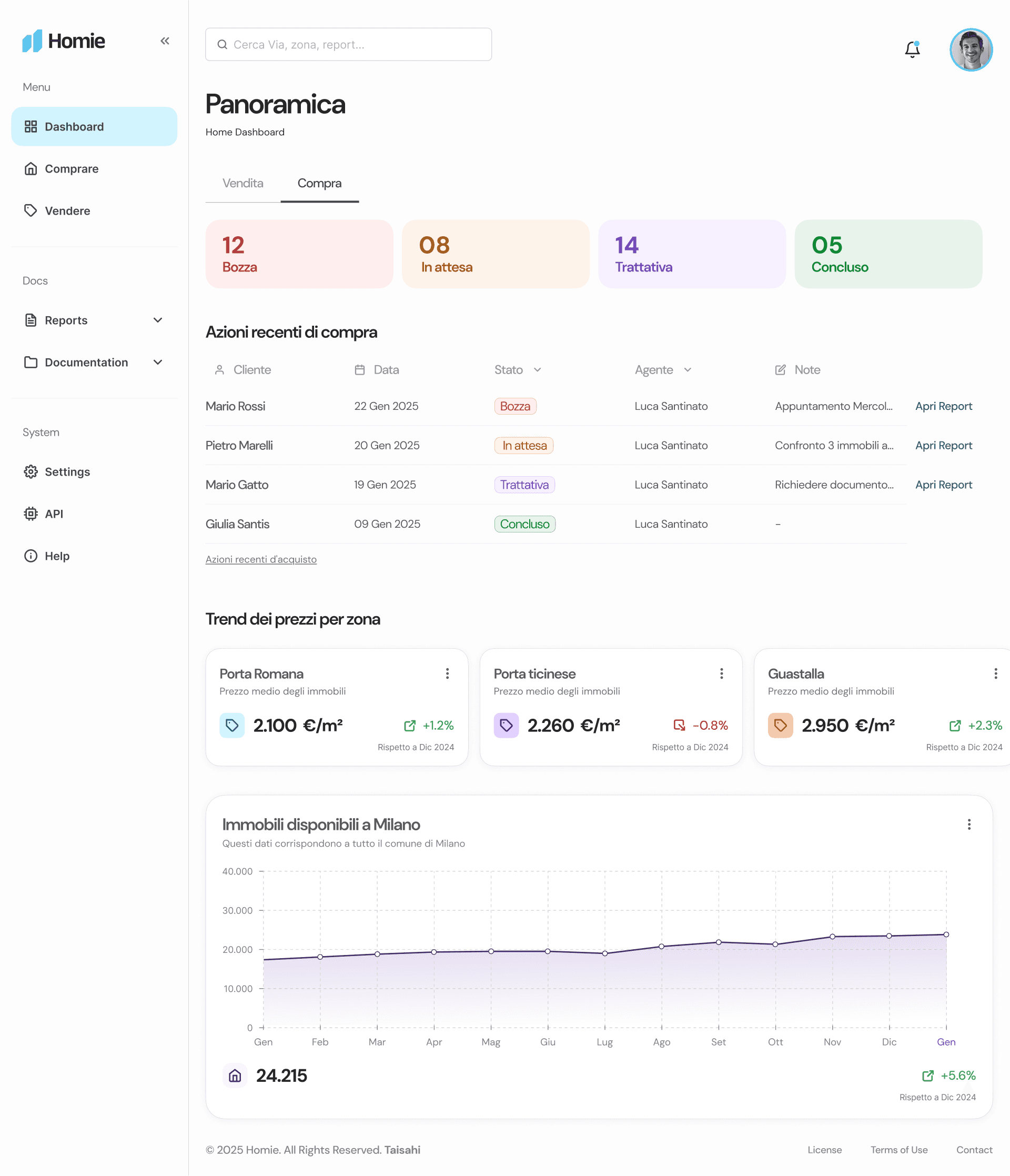Select the Set data point on chart
Screen dimensions: 1010x1176
click(x=719, y=942)
